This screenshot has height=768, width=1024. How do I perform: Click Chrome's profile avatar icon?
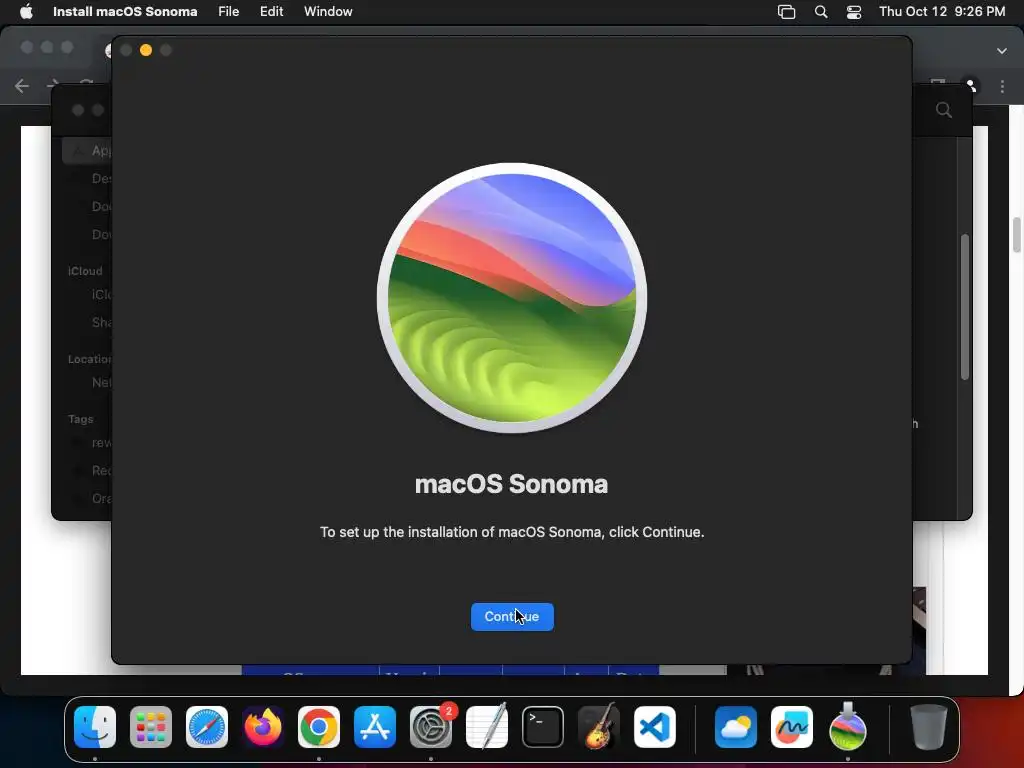pyautogui.click(x=971, y=86)
